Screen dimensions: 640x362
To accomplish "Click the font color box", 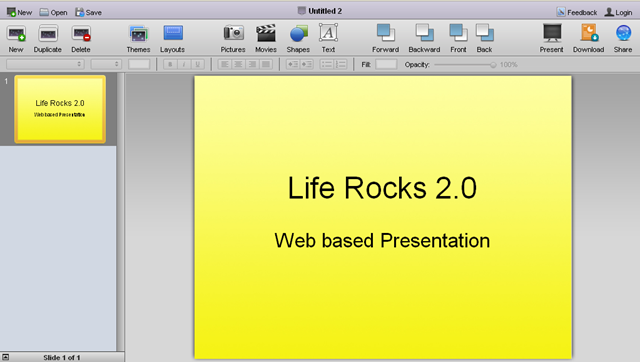I will (139, 64).
